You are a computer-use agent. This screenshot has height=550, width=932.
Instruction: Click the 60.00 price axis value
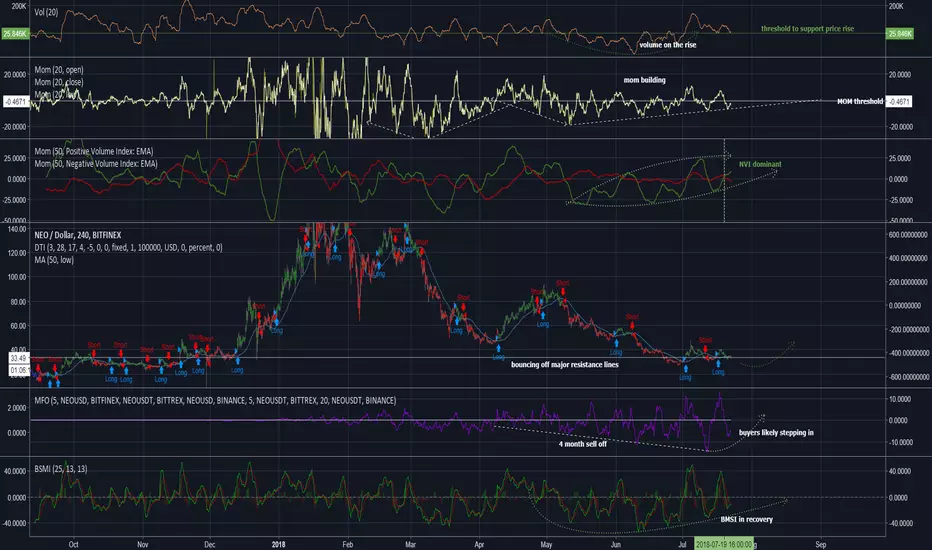(18, 326)
